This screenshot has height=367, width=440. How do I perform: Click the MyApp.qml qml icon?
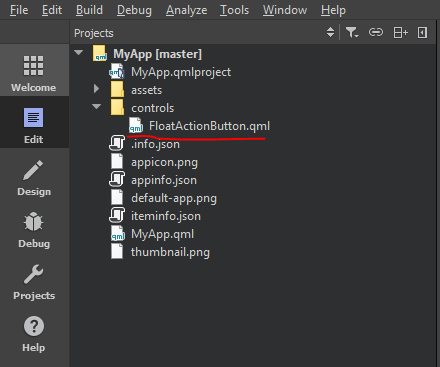click(x=118, y=233)
